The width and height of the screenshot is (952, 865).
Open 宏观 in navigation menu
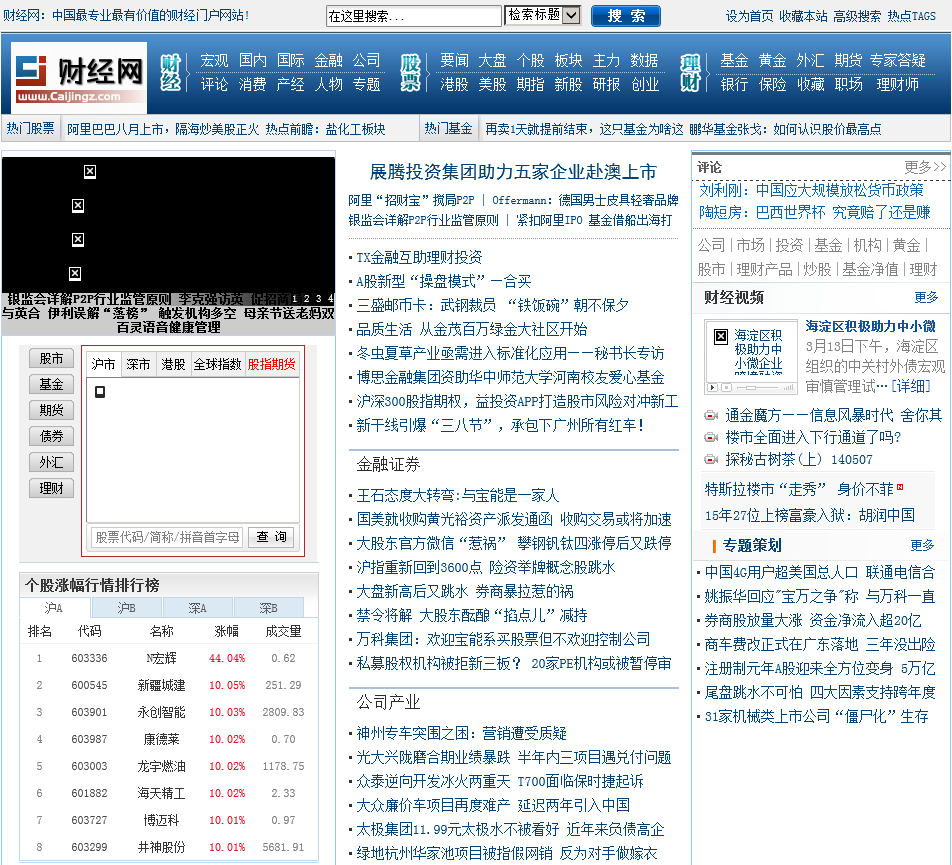click(x=214, y=61)
